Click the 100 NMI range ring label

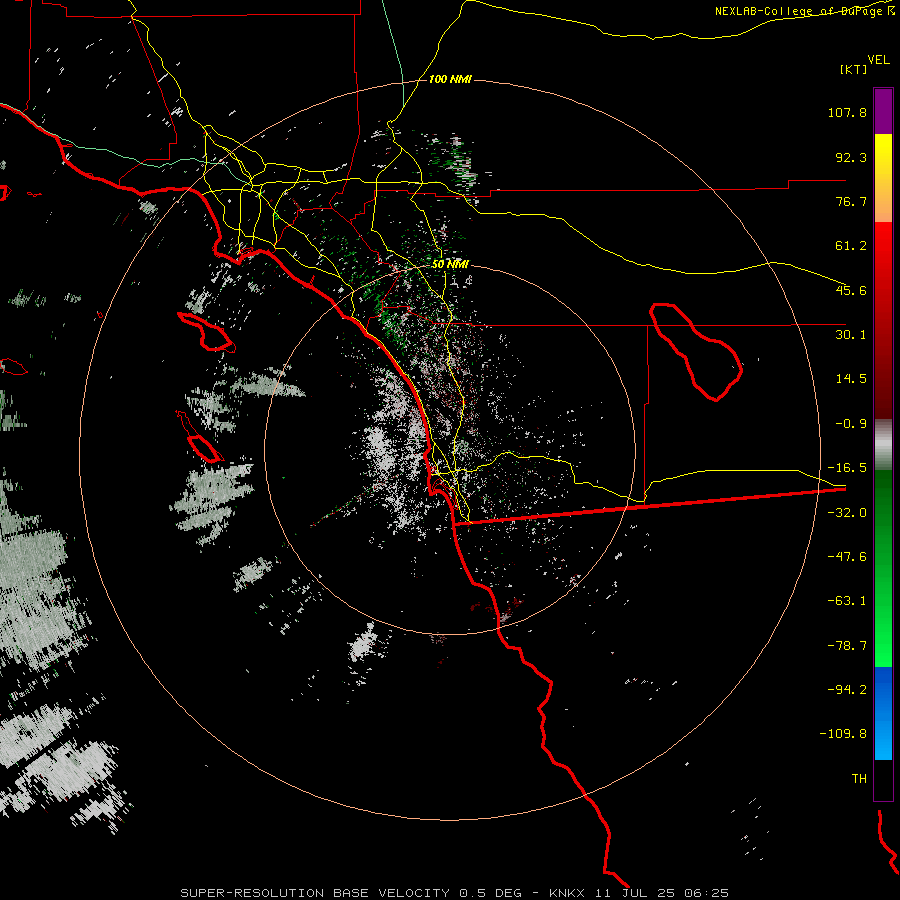(450, 79)
